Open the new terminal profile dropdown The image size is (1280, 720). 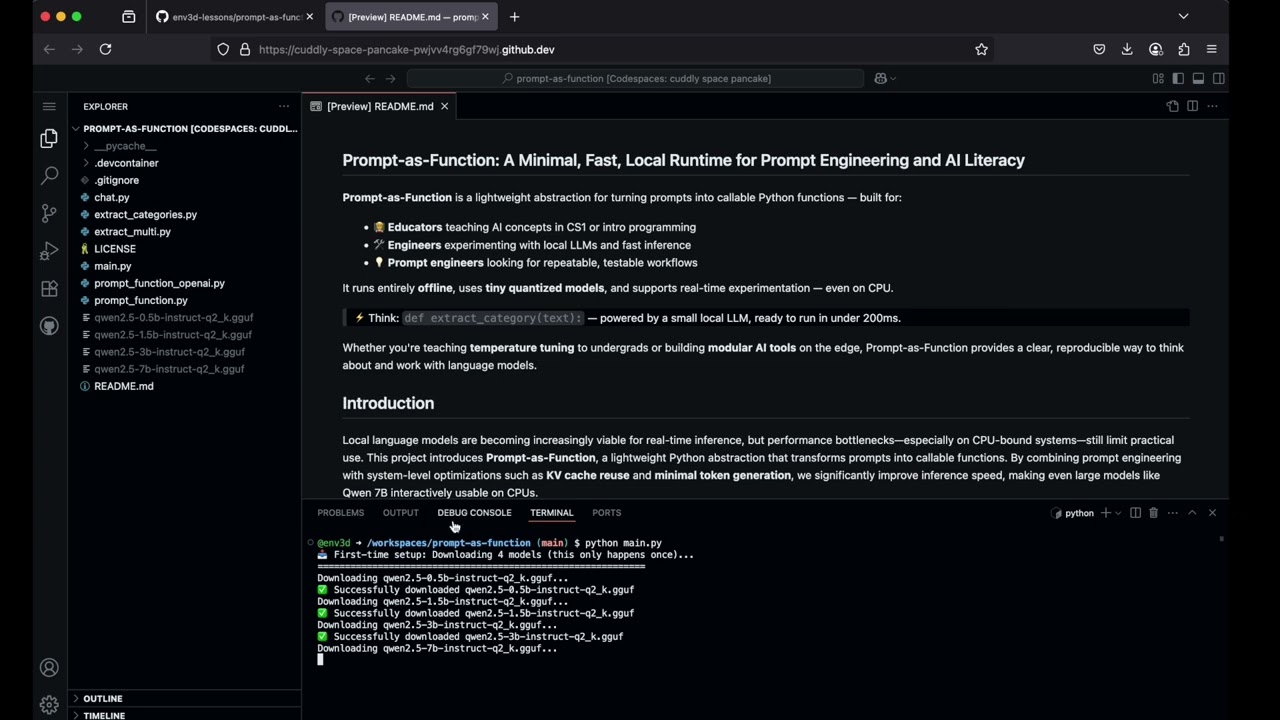(x=1118, y=513)
